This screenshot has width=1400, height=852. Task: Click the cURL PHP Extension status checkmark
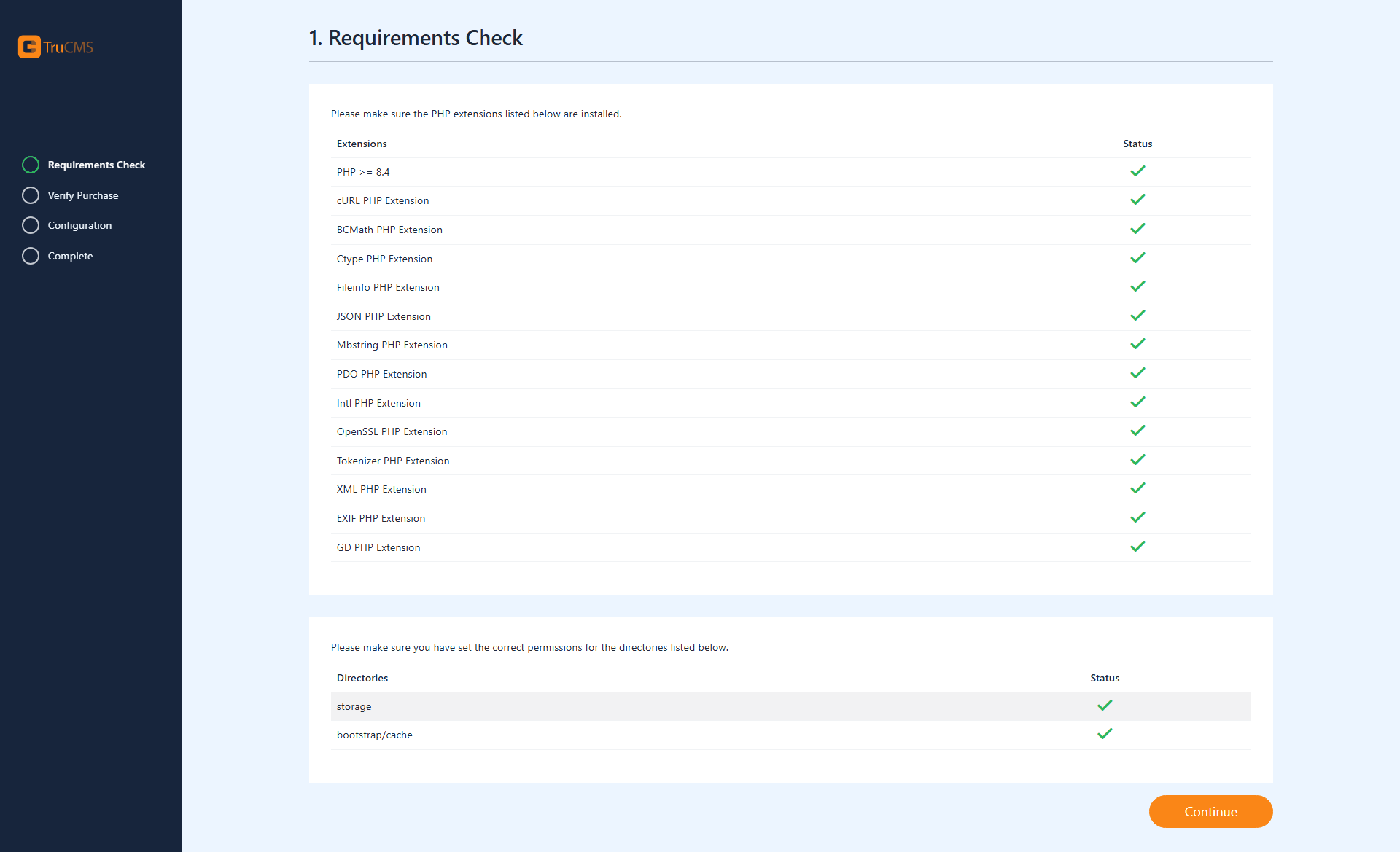click(1137, 200)
